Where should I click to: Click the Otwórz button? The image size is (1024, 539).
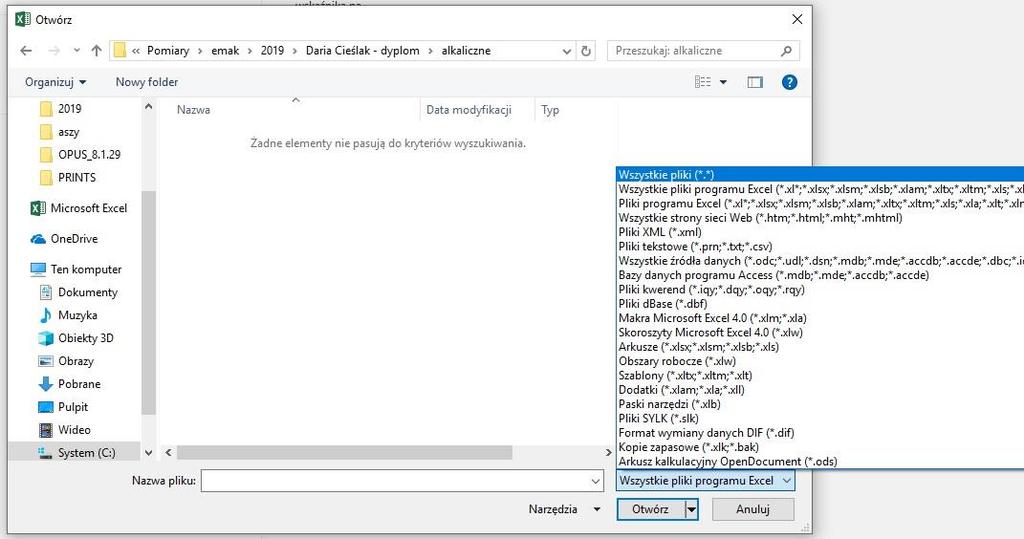pos(650,509)
